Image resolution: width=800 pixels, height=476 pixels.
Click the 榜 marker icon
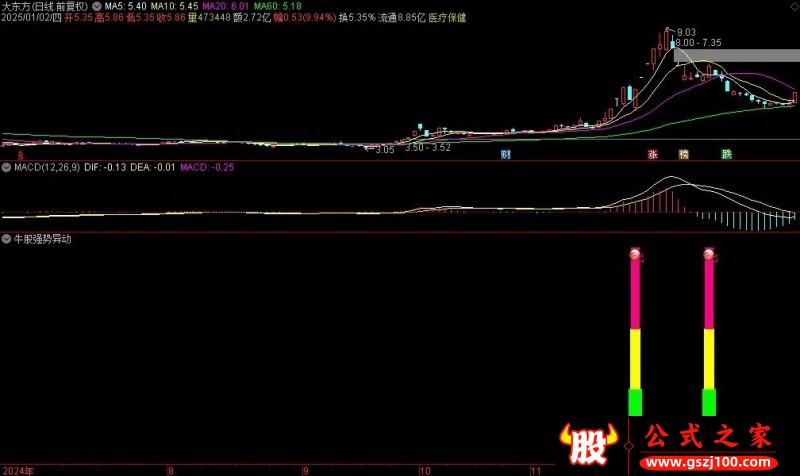(x=684, y=154)
